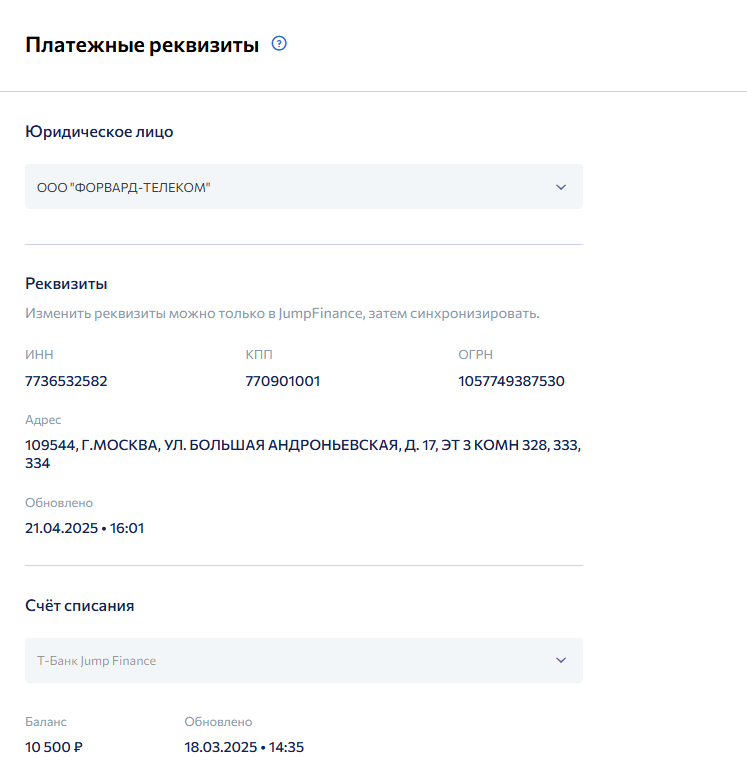747x780 pixels.
Task: Click the balance update date 18.03.2025
Action: pos(244,747)
